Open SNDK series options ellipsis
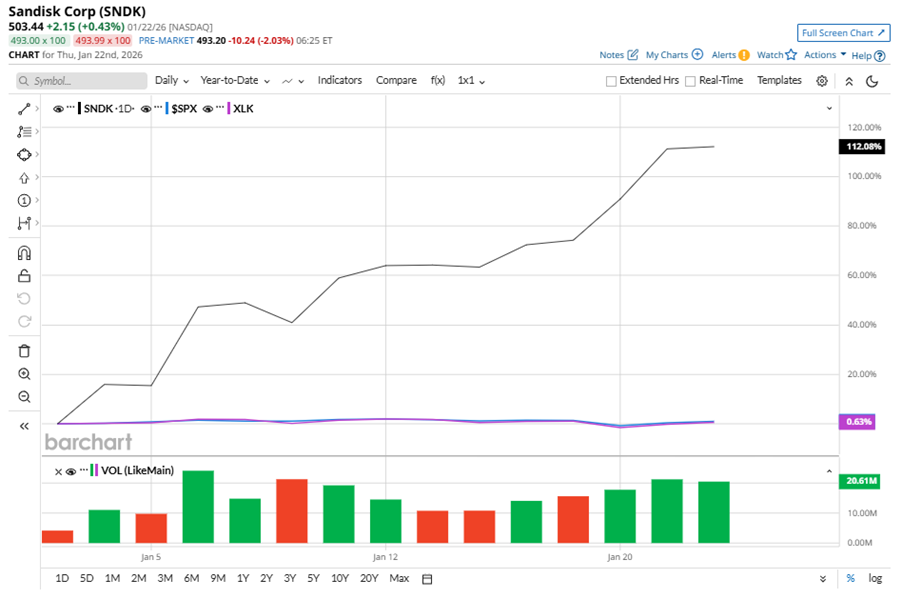The image size is (902, 599). [70, 108]
